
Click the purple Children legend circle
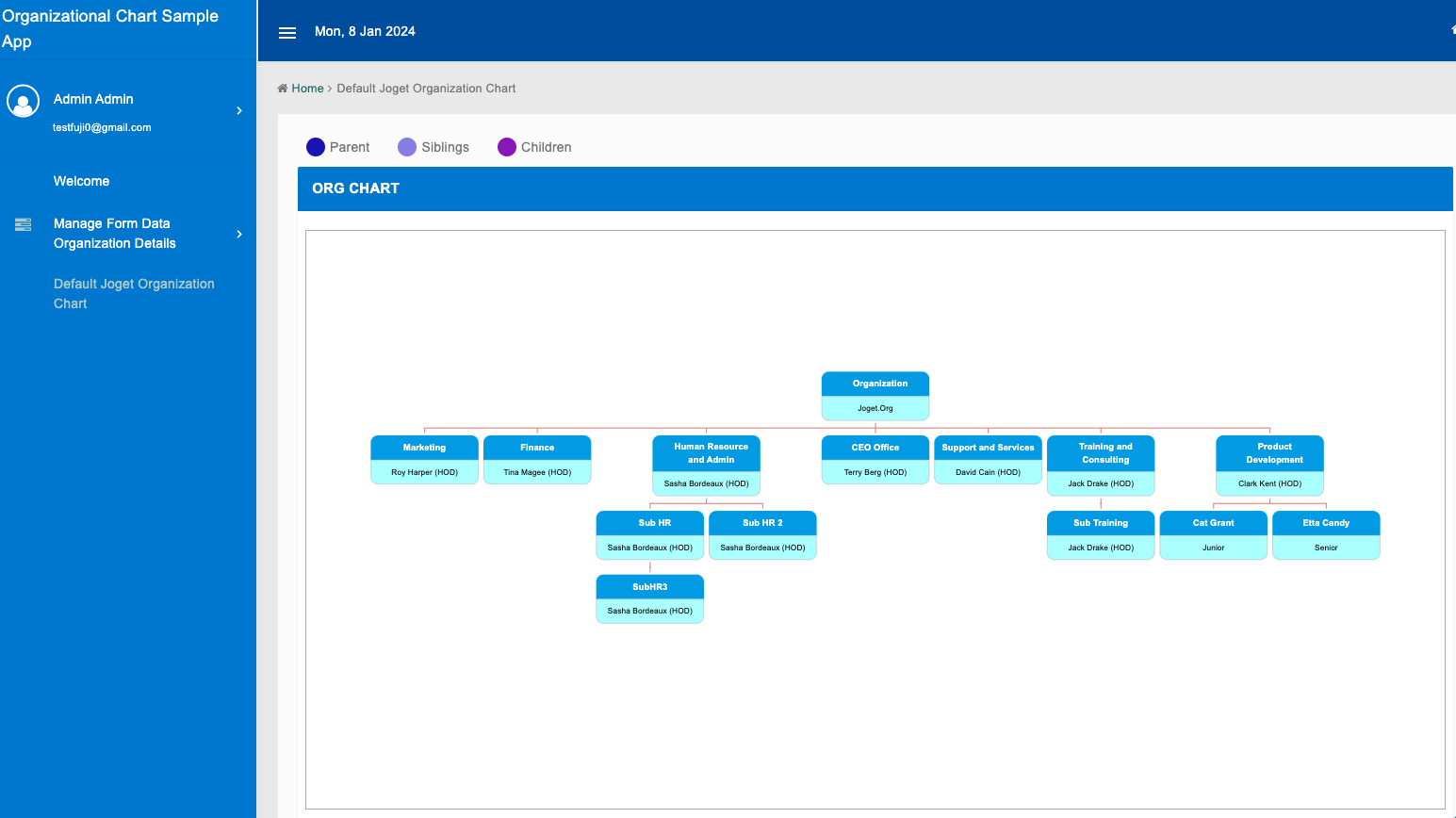pyautogui.click(x=507, y=147)
